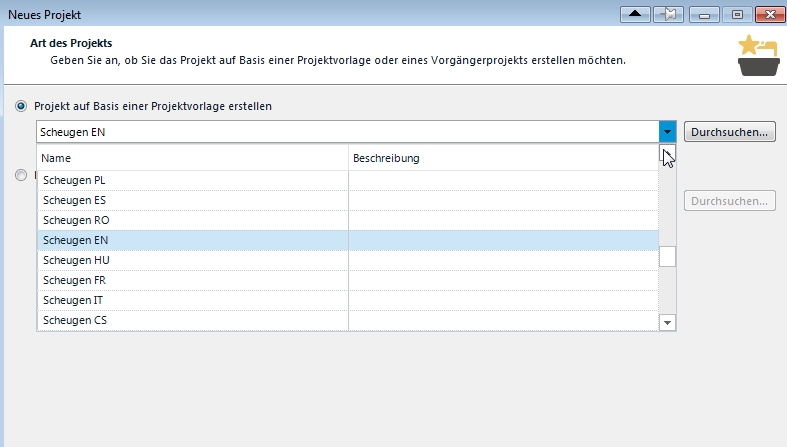Image resolution: width=787 pixels, height=447 pixels.
Task: Click the disabled lower Durchsuchen... button
Action: point(729,201)
